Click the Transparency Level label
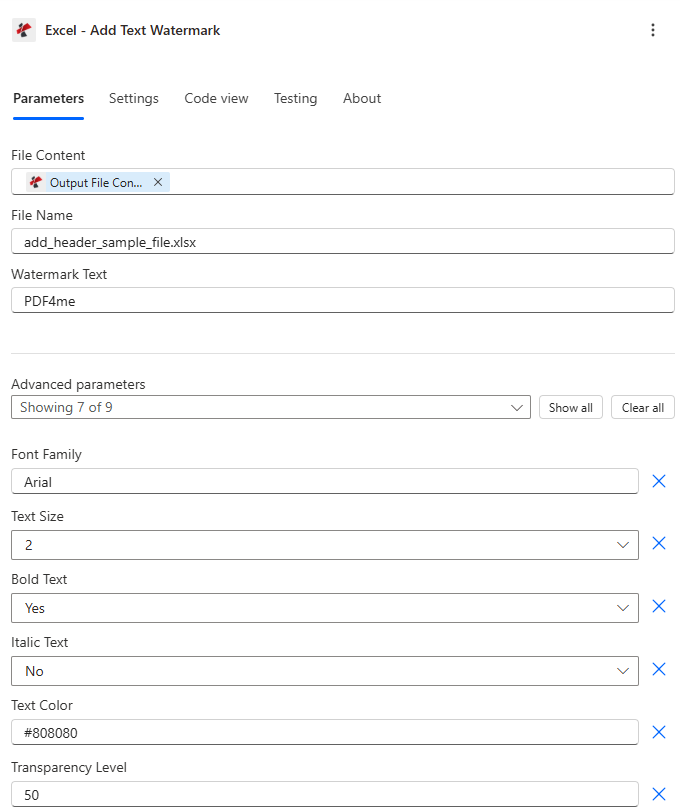 click(x=69, y=767)
